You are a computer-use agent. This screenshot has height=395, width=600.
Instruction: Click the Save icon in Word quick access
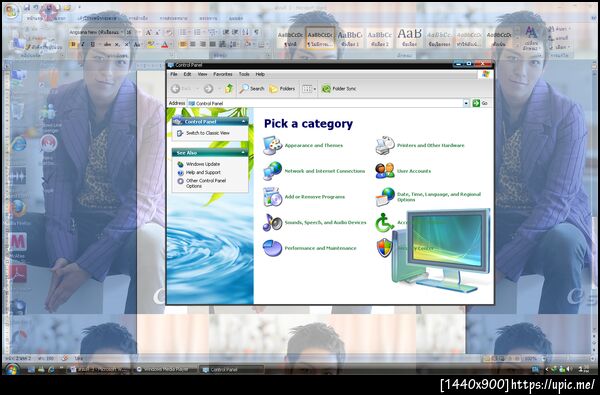tap(27, 7)
